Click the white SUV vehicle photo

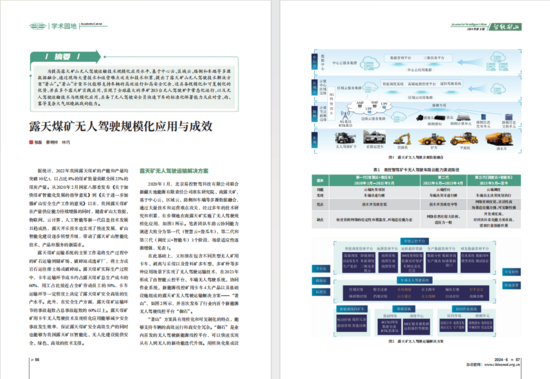point(374,137)
